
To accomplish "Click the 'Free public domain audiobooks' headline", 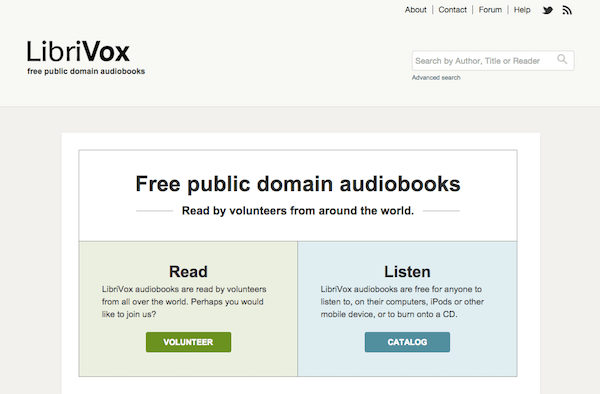I will (x=298, y=184).
